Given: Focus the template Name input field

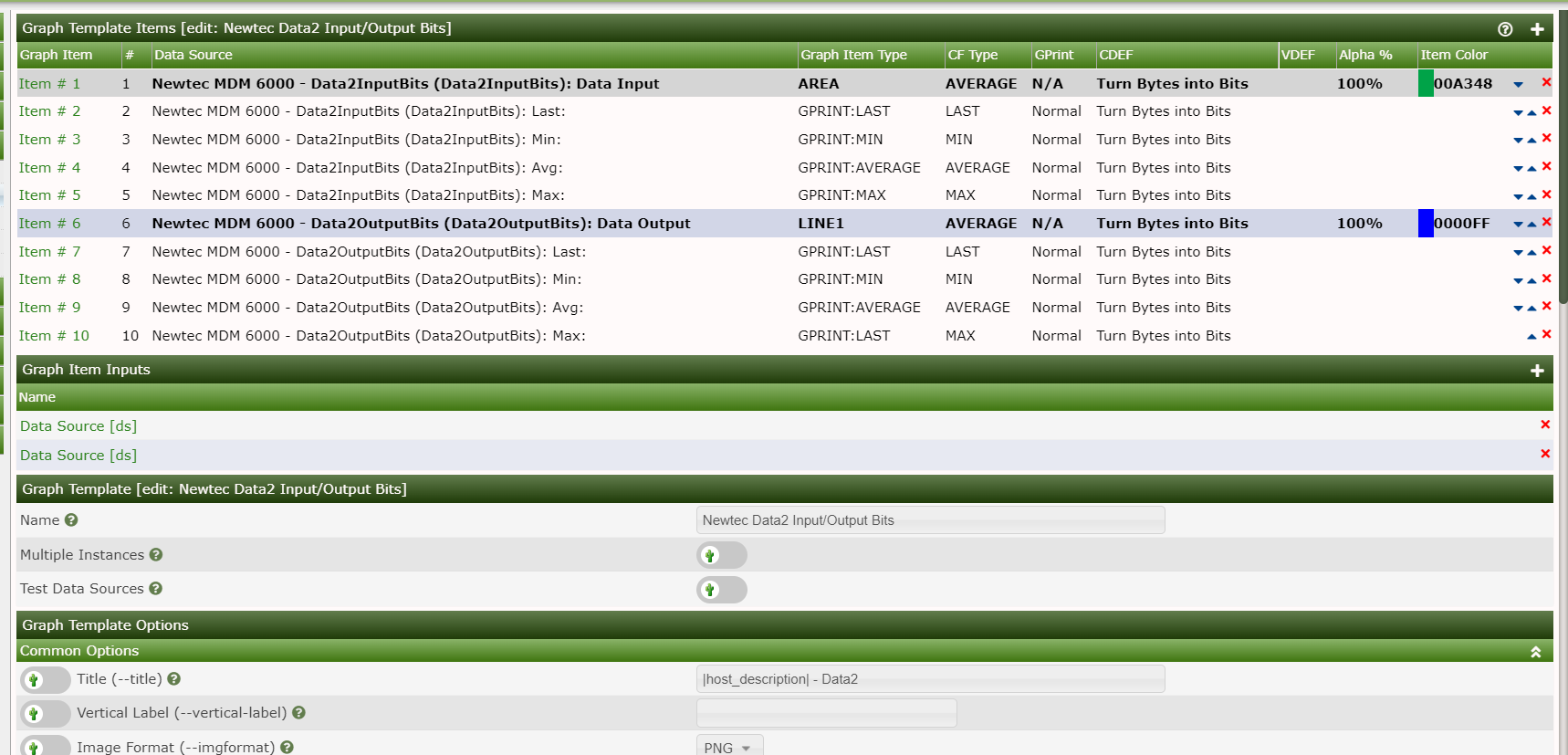Looking at the screenshot, I should (930, 520).
